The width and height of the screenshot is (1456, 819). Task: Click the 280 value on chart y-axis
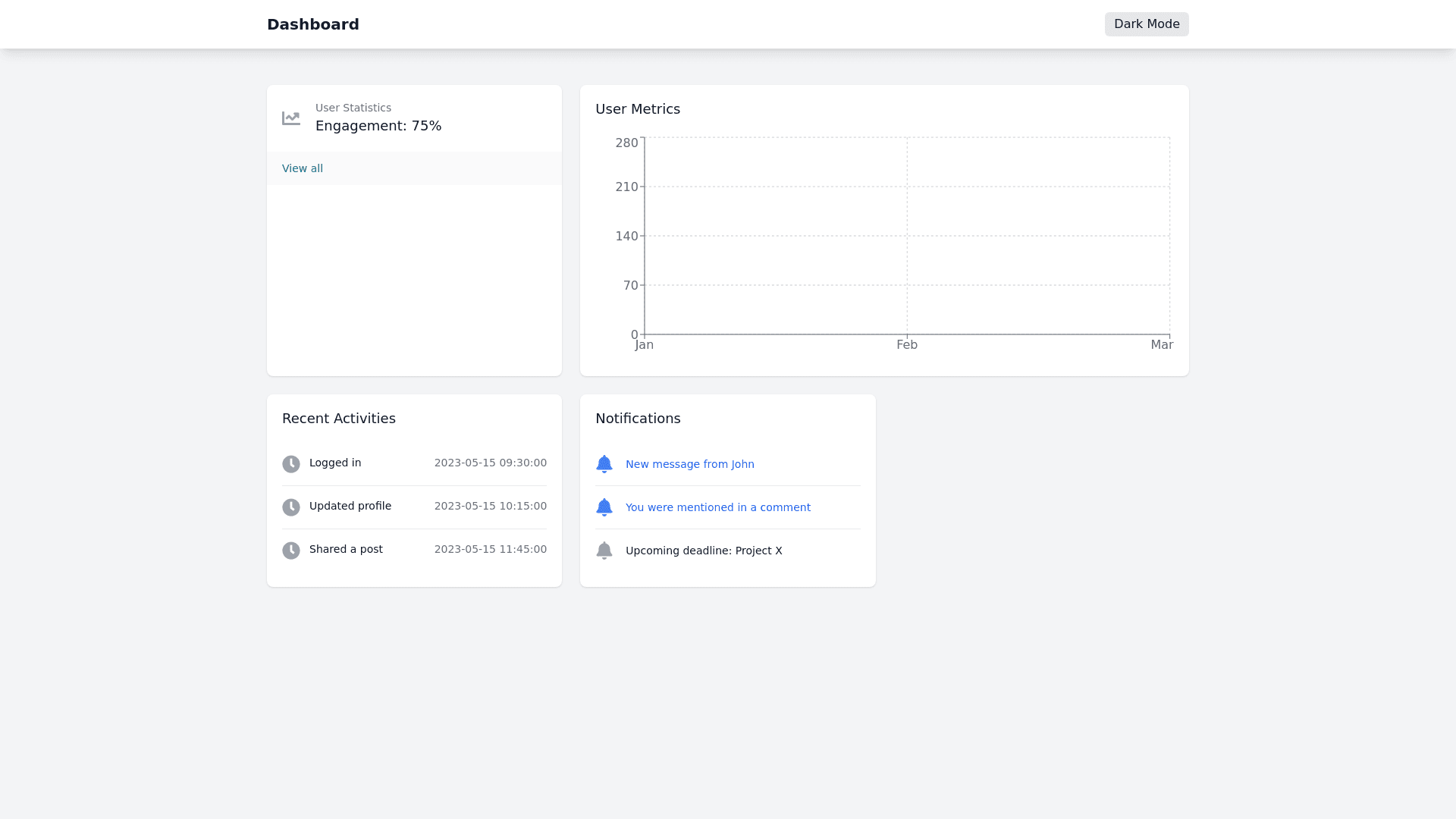pos(626,143)
